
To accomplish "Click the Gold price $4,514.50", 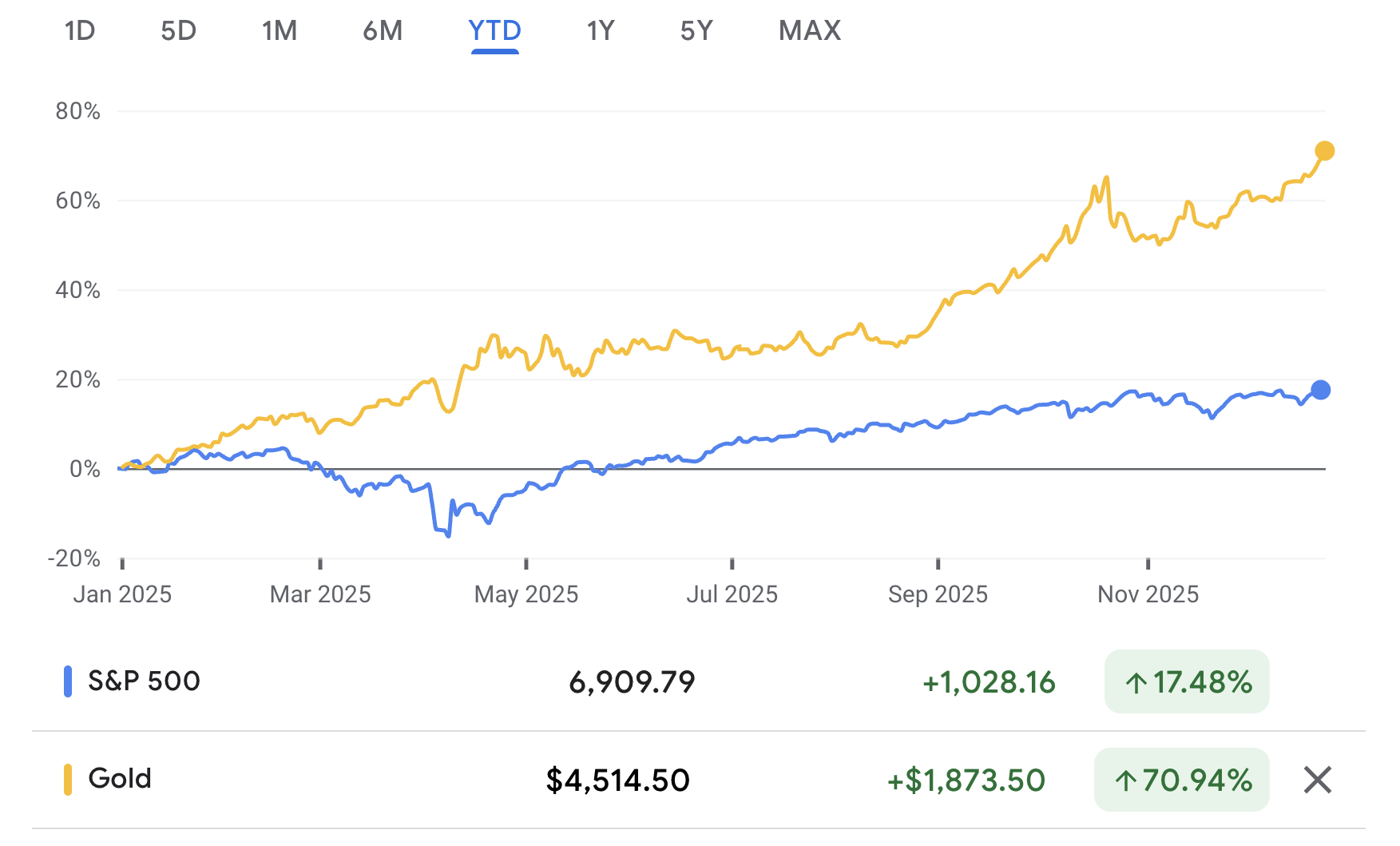I will coord(617,780).
